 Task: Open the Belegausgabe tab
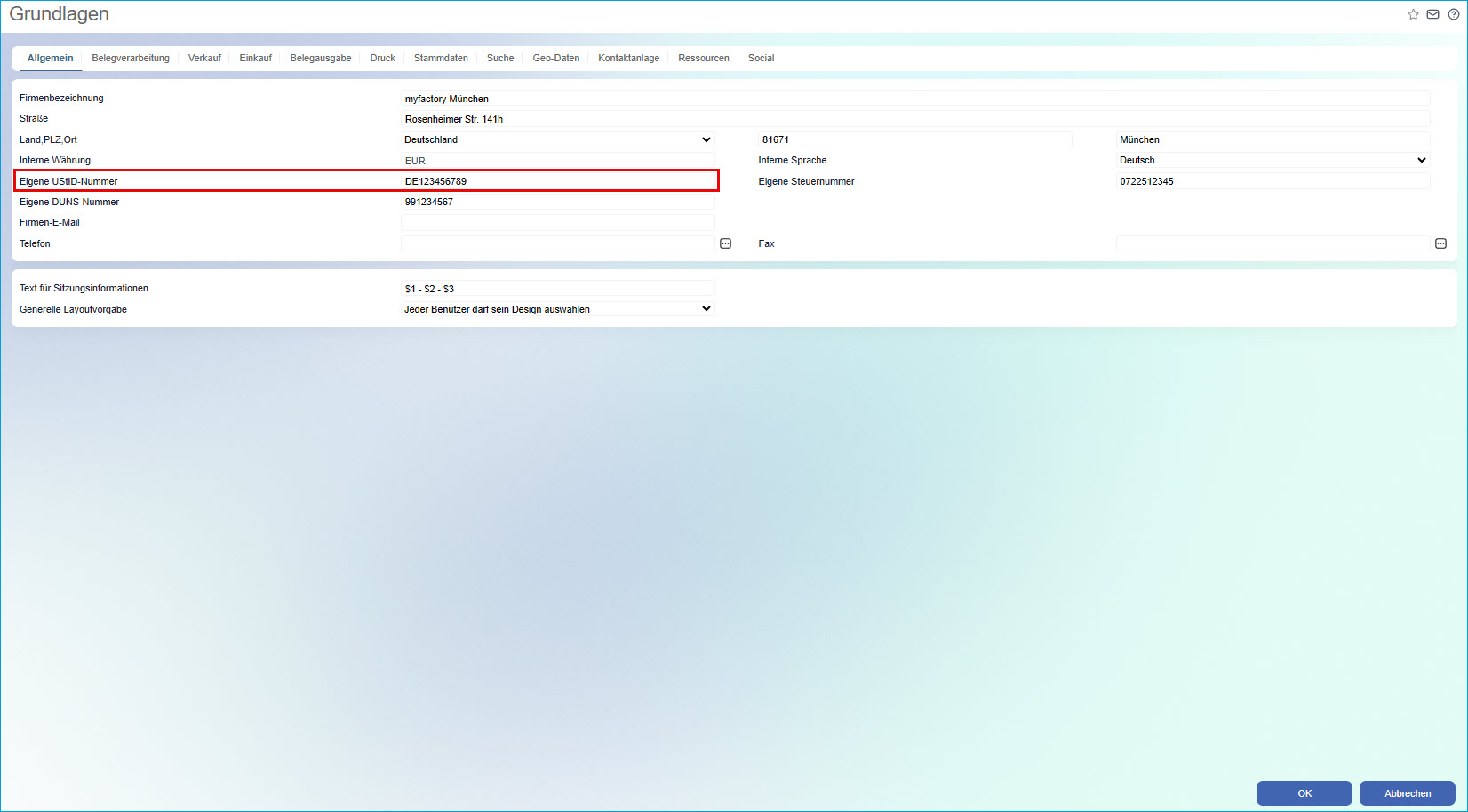321,58
